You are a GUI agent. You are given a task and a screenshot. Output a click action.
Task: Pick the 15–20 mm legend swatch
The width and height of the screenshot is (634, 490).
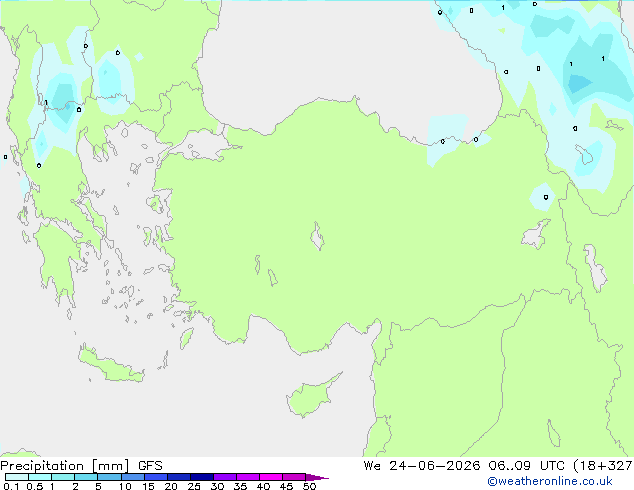[155, 477]
